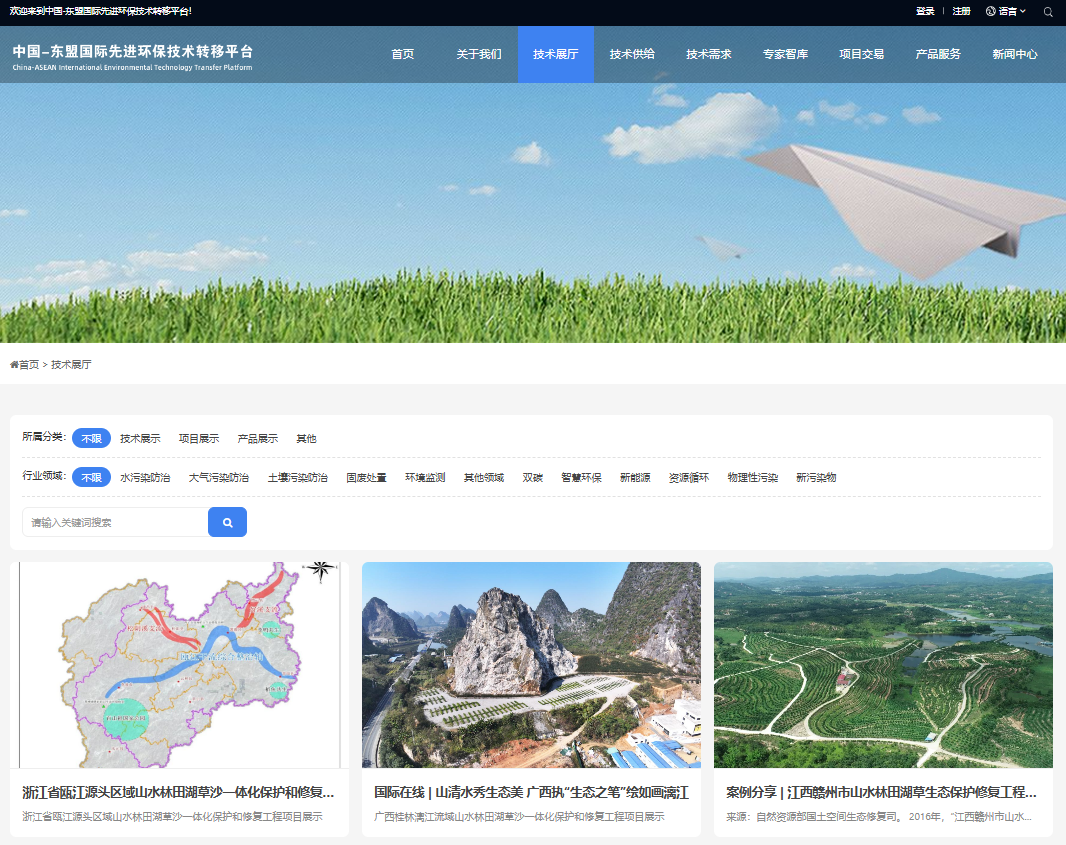The image size is (1066, 845).
Task: Click the search magnifier icon in top bar
Action: point(1048,12)
